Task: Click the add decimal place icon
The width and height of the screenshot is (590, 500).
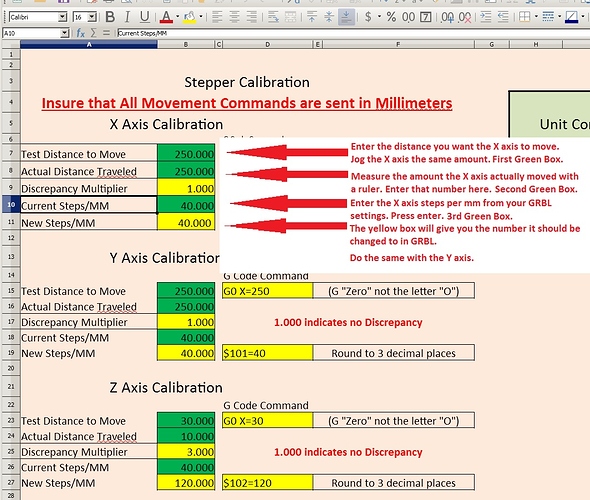Action: click(x=448, y=17)
